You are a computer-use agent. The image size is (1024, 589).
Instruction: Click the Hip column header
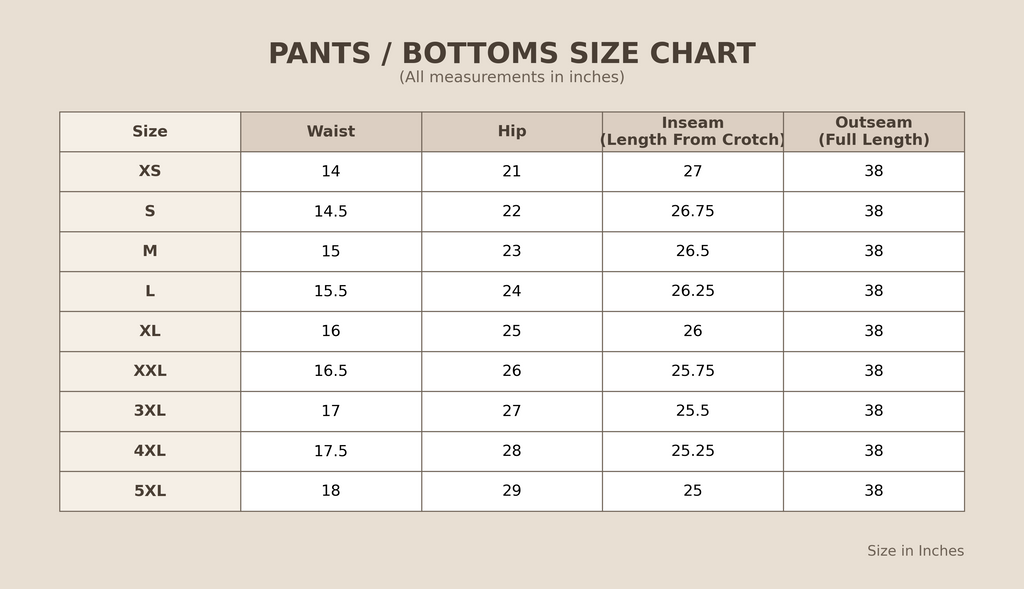pos(512,132)
